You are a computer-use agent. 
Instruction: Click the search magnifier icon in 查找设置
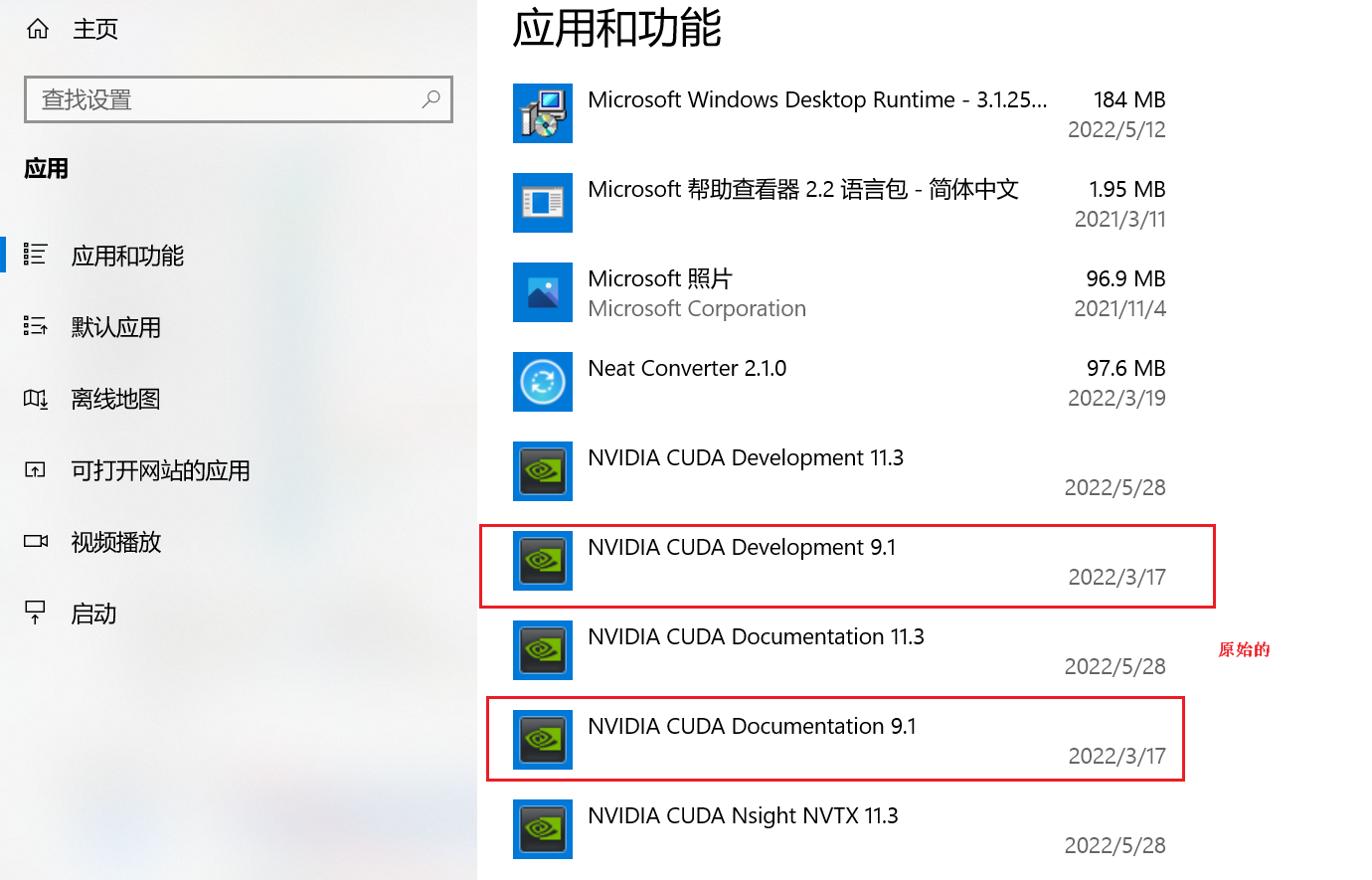pos(430,99)
